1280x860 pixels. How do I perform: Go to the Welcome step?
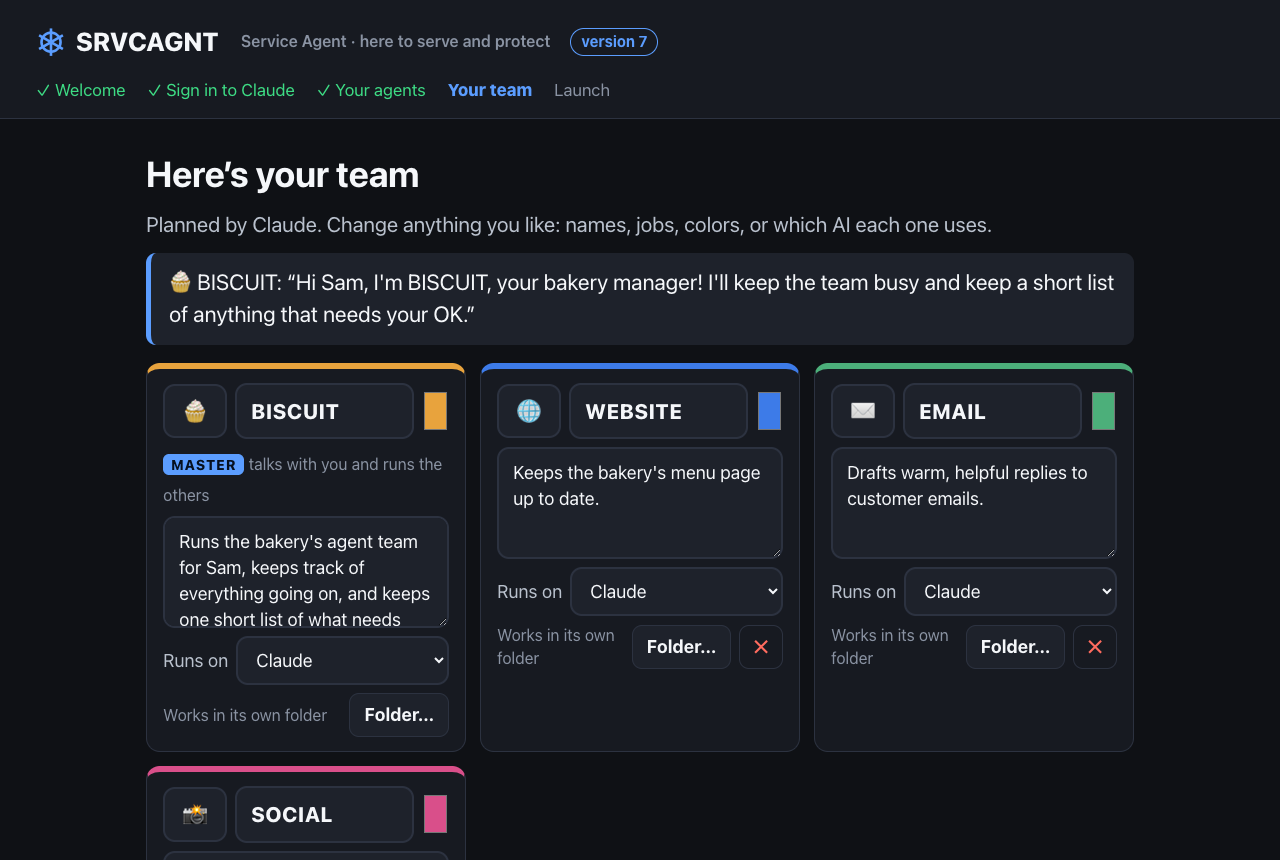tap(81, 90)
